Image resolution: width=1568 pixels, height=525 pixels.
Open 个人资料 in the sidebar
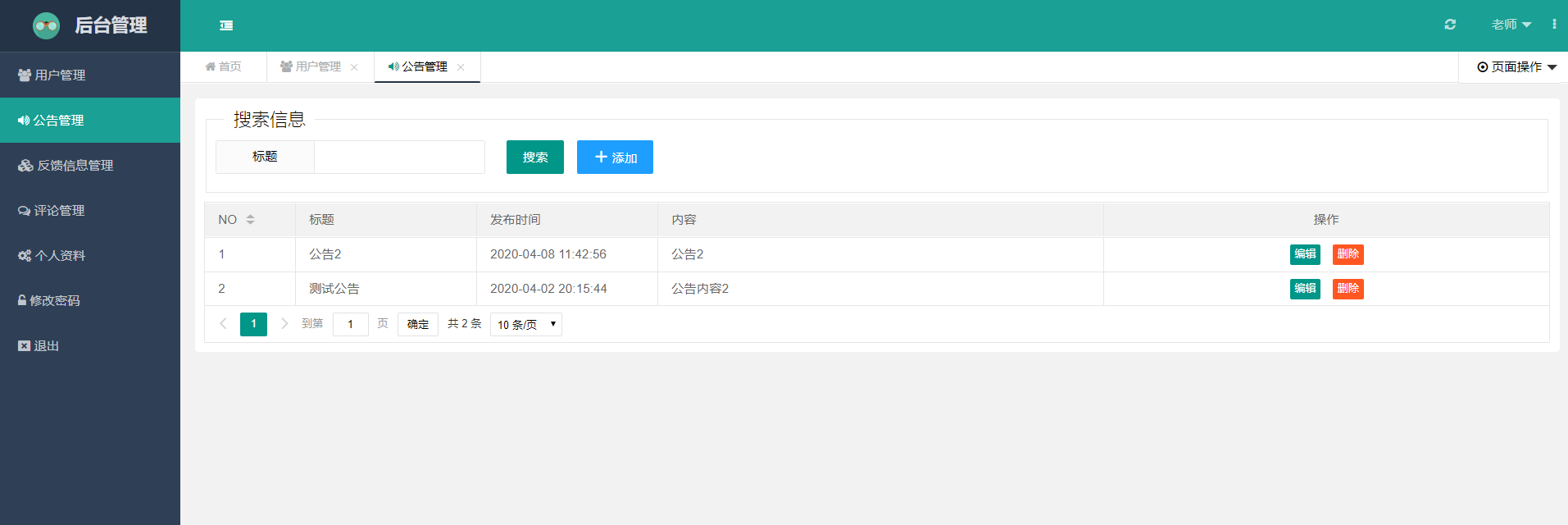90,255
